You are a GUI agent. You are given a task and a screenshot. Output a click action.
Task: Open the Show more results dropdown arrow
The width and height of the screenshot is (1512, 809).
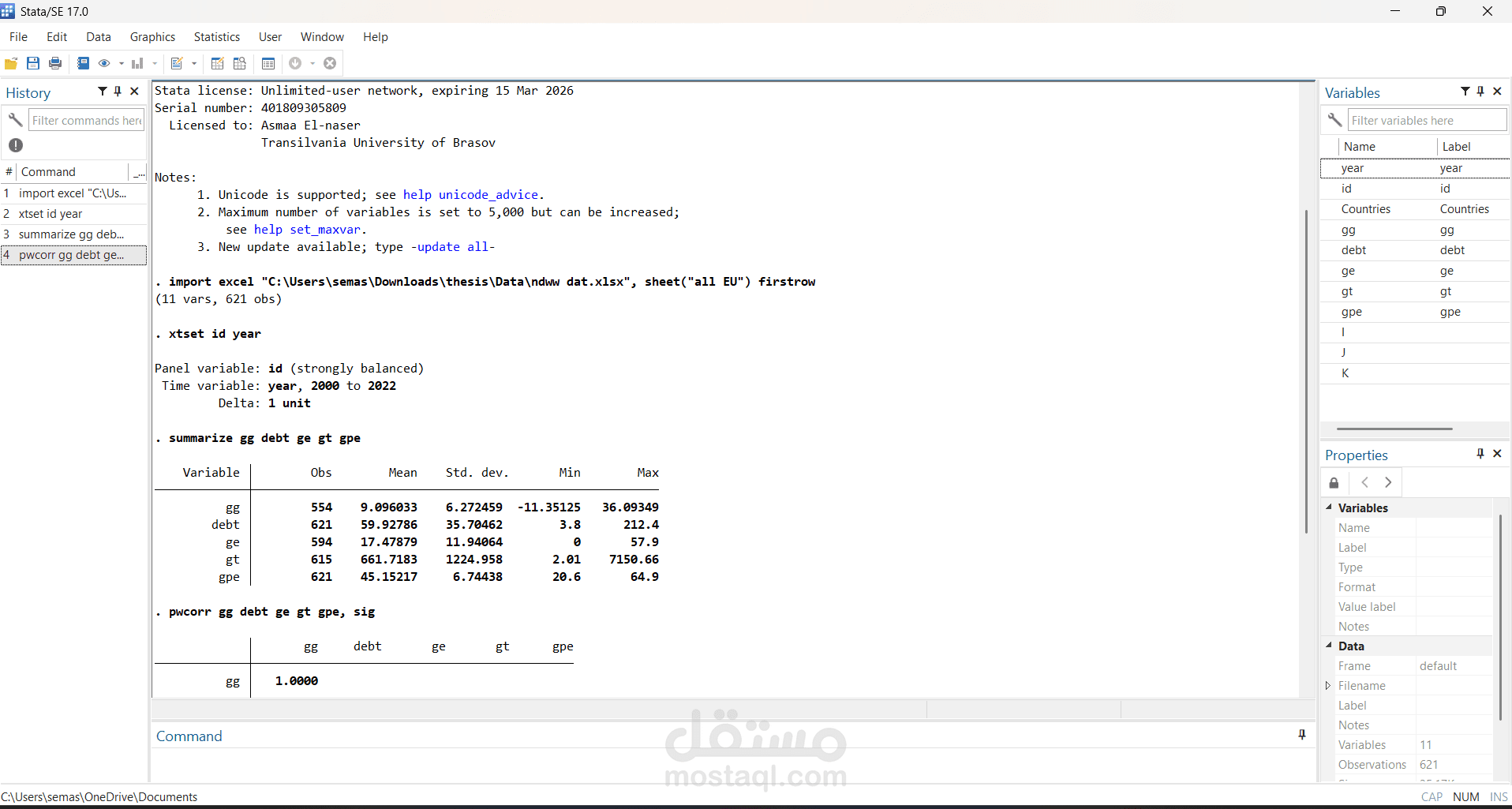tap(313, 63)
